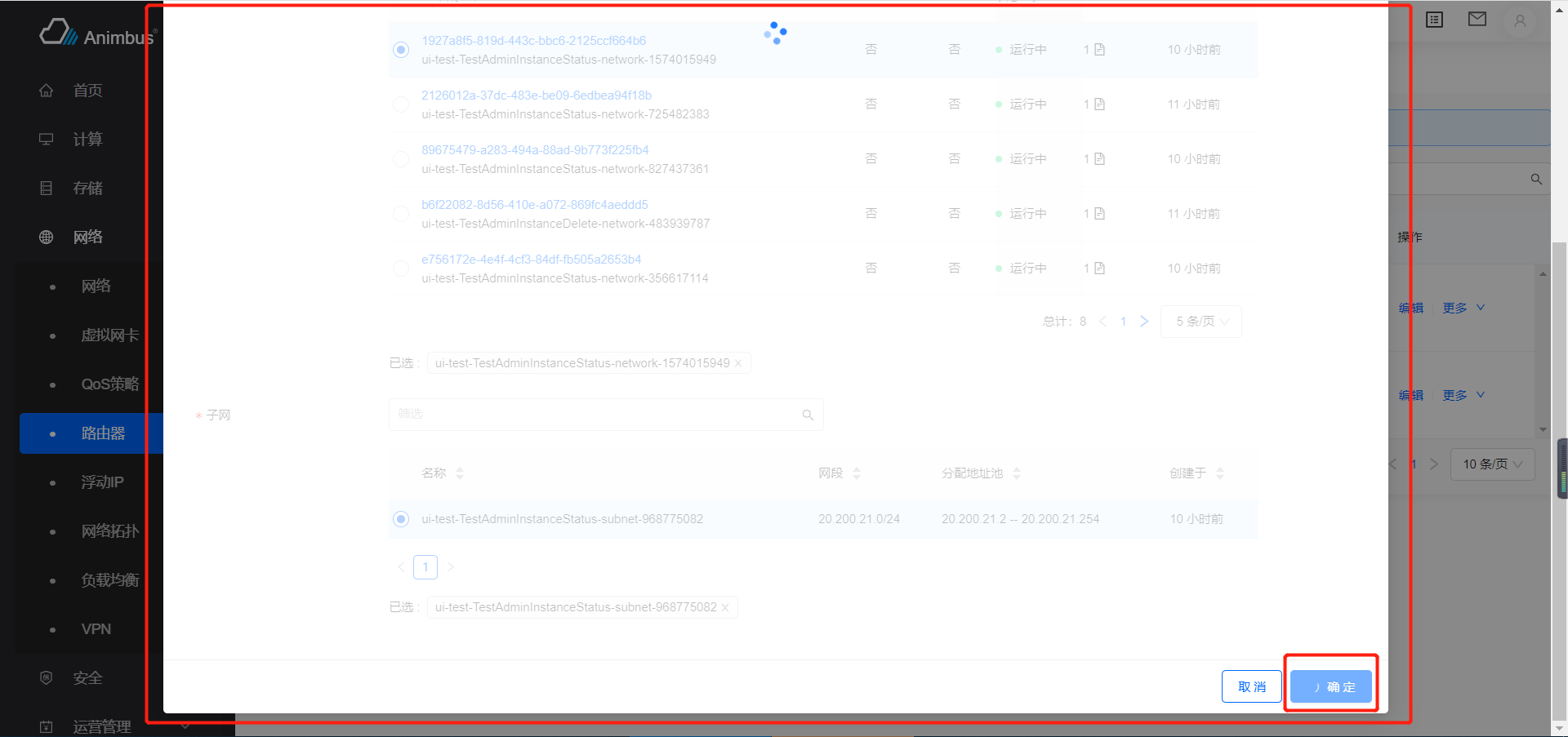Select the subnet-968775082 radio button

tap(401, 519)
